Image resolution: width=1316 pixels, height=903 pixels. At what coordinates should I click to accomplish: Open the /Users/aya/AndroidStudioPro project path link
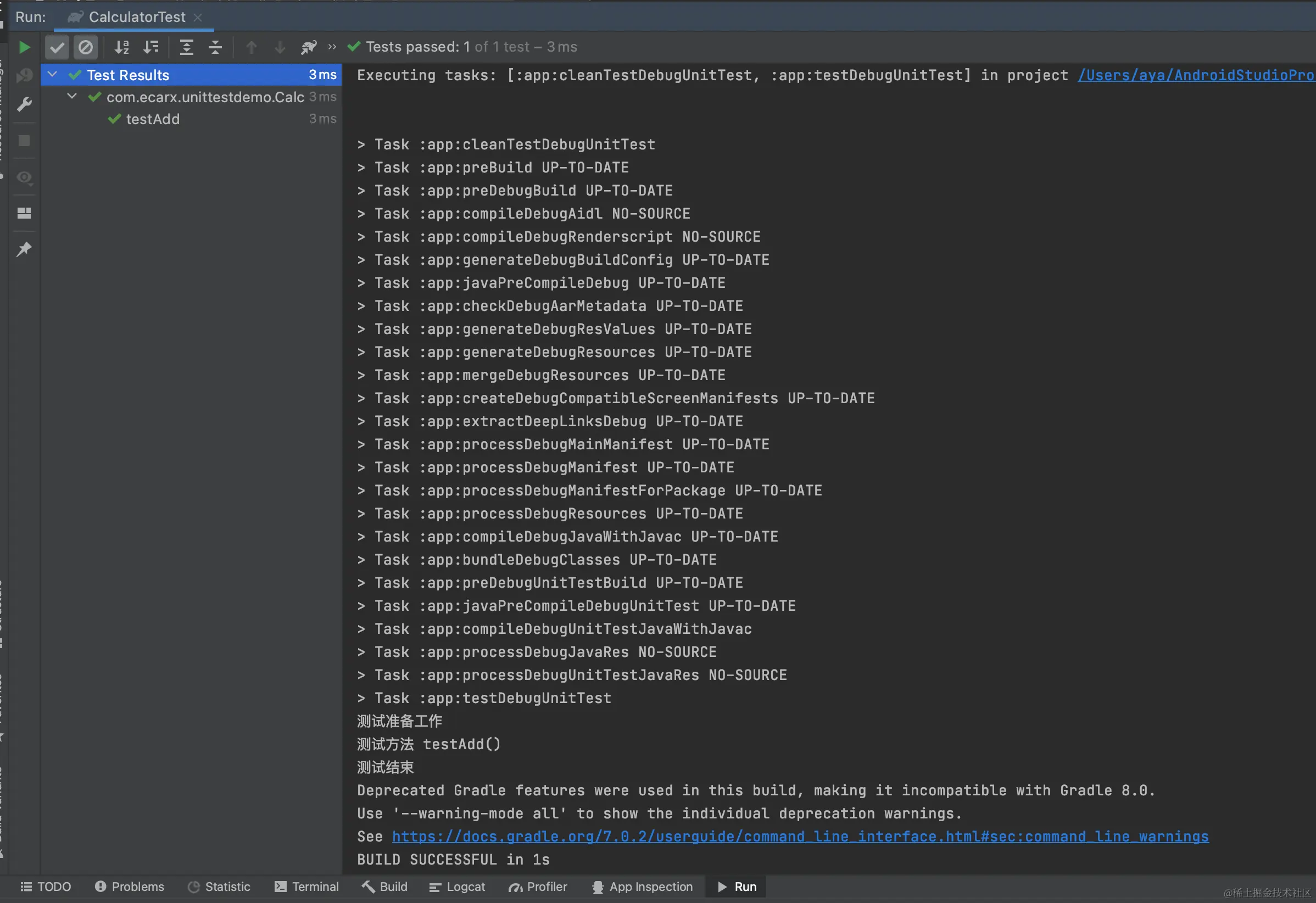click(x=1196, y=75)
